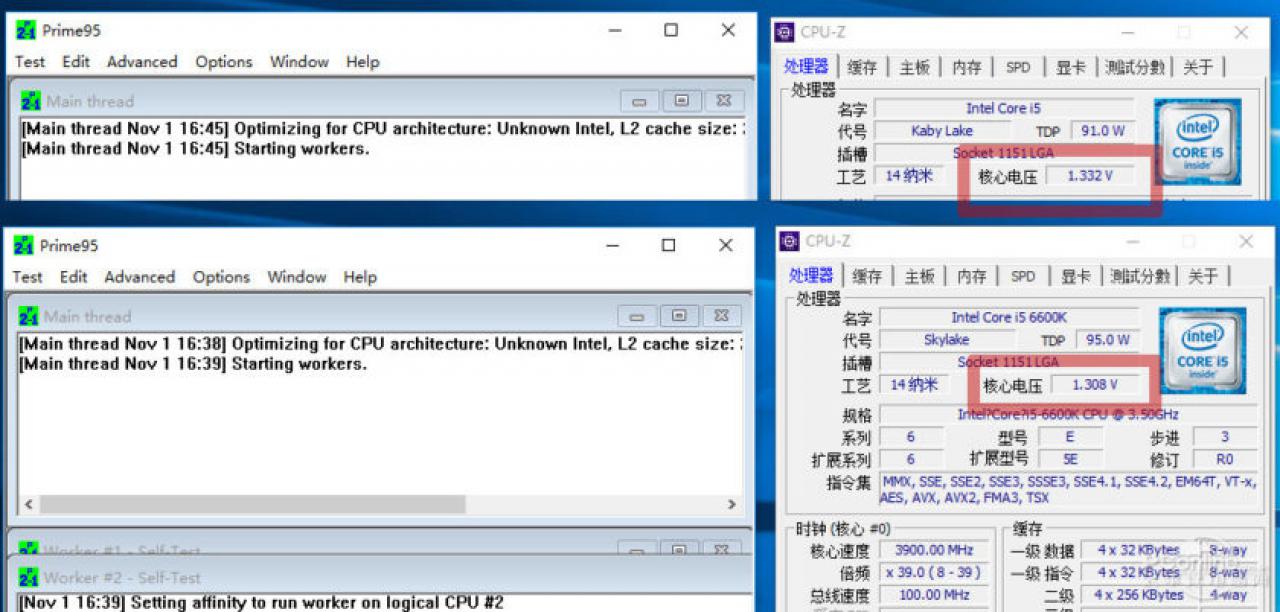
Task: Click the 95.0 W TDP value
Action: coord(1108,340)
